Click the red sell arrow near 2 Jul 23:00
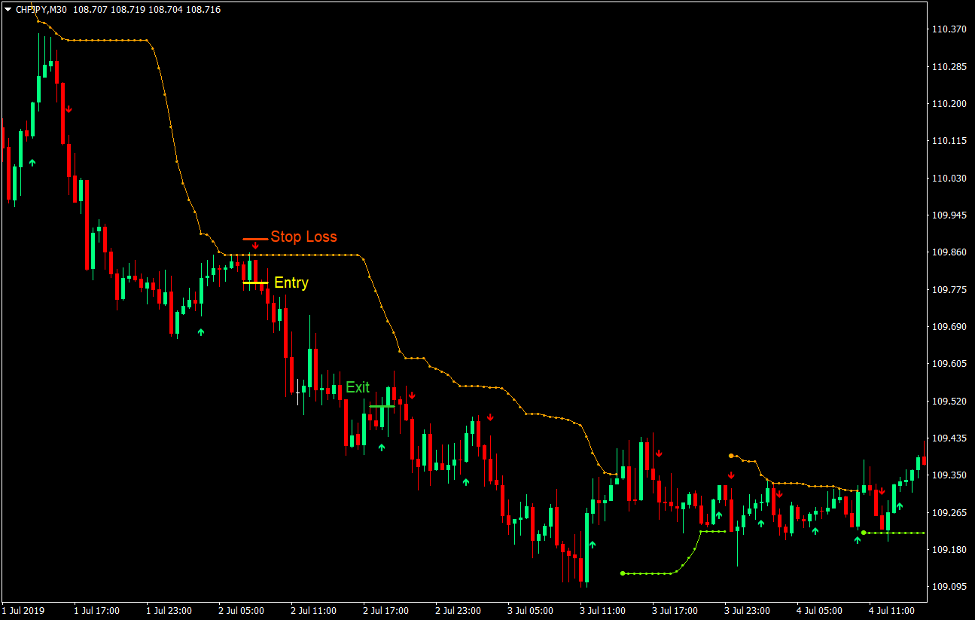 point(489,416)
